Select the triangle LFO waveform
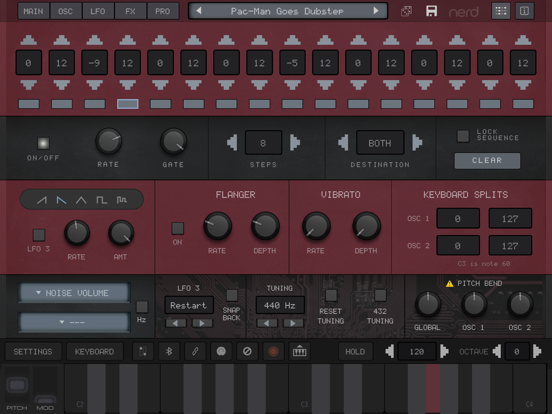This screenshot has width=552, height=414. coord(81,200)
